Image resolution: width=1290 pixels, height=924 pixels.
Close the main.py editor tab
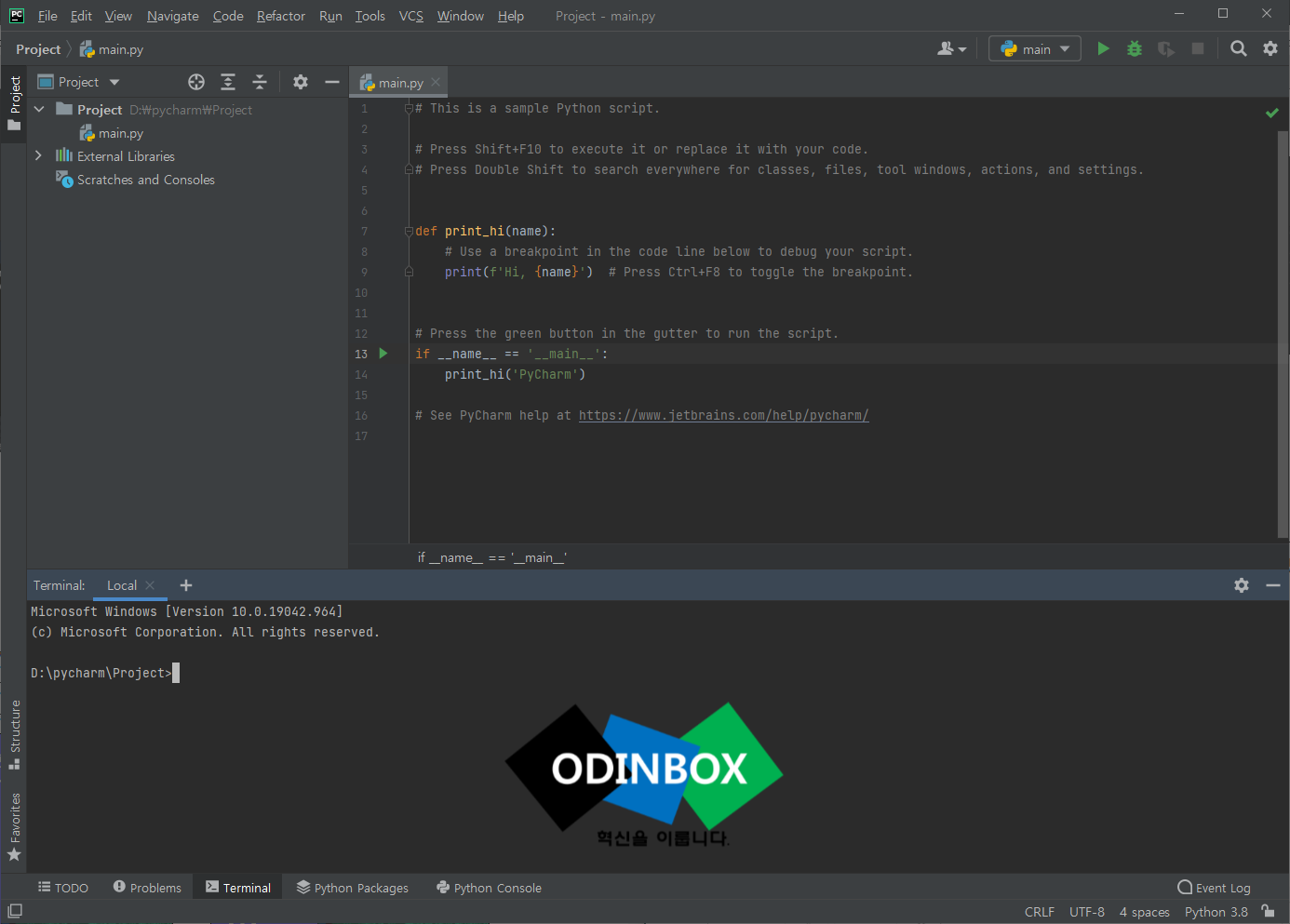coord(436,82)
